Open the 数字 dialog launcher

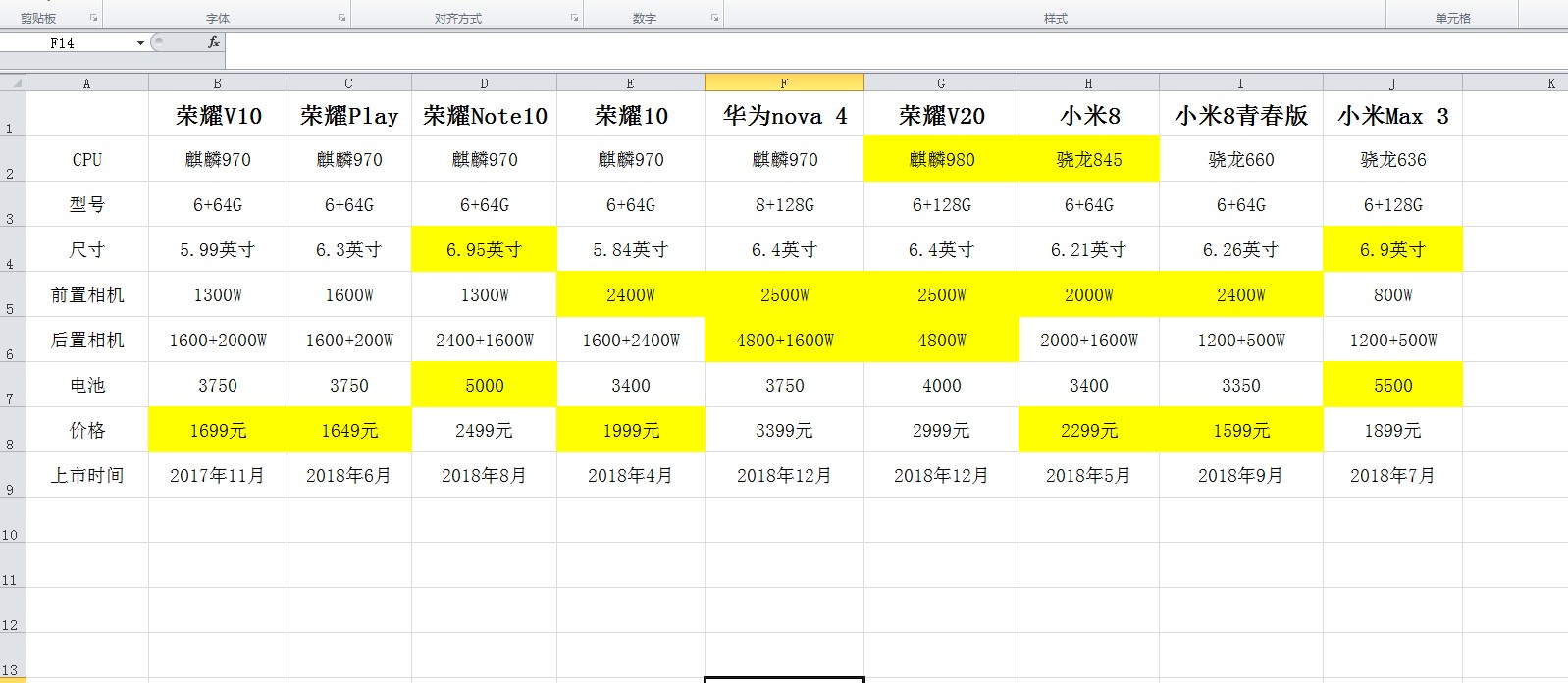pyautogui.click(x=714, y=18)
